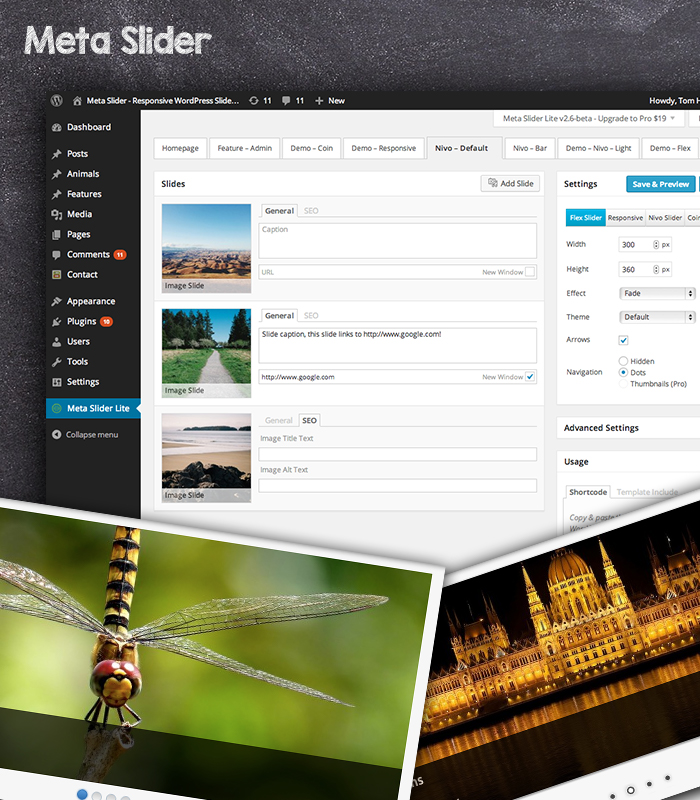This screenshot has height=800, width=700.
Task: Click the Comments icon in sidebar
Action: [x=57, y=254]
